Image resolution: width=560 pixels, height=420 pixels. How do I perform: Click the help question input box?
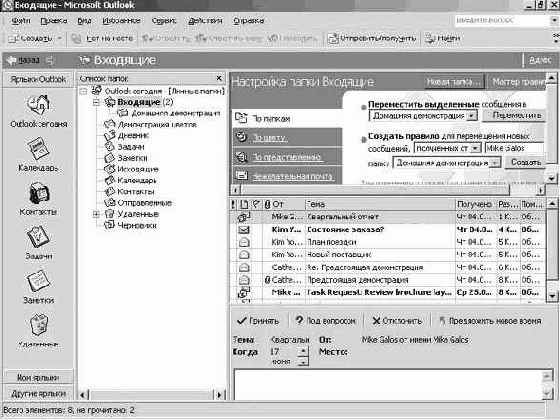[x=502, y=20]
